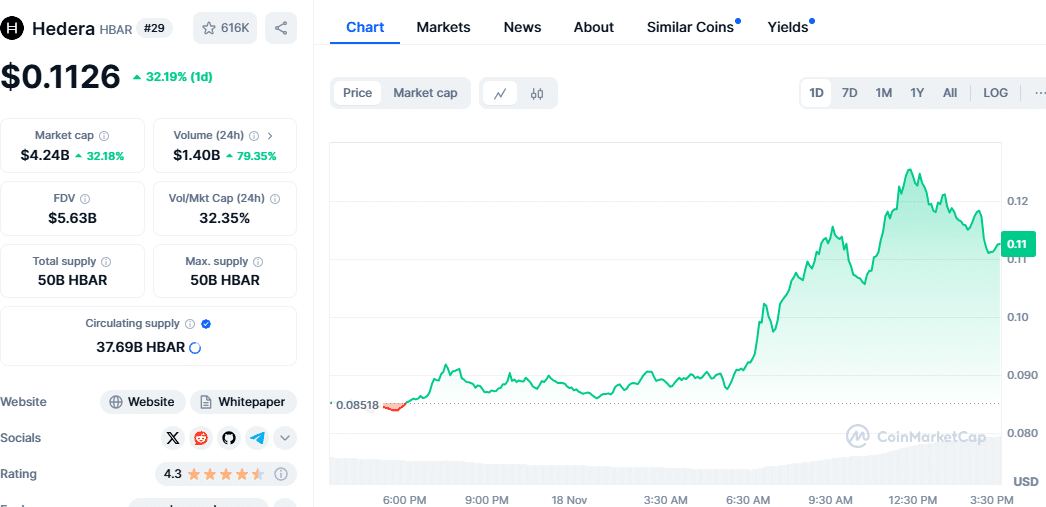Open the Website link button

coord(143,402)
